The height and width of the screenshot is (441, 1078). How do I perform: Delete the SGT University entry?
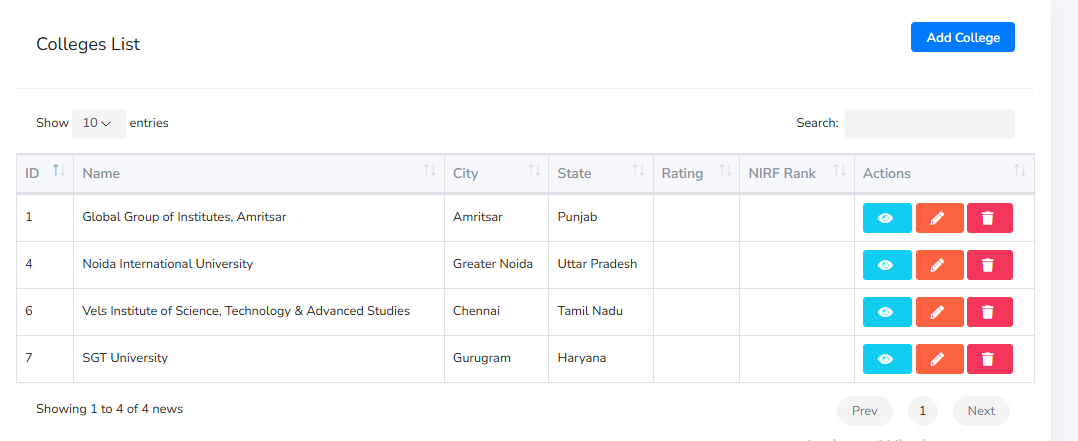(989, 359)
